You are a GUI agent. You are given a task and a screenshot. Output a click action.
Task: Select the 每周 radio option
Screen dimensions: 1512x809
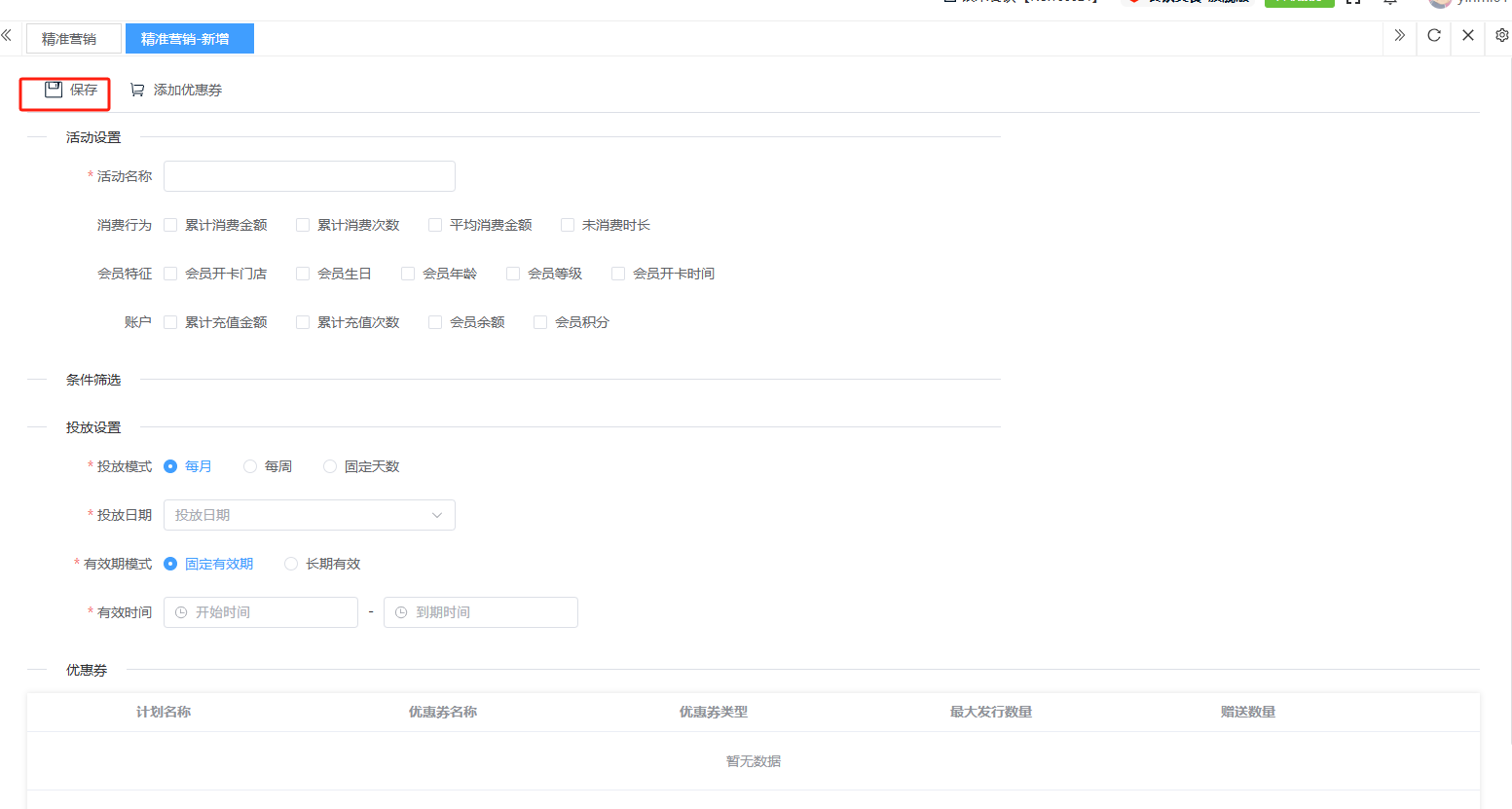coord(250,466)
